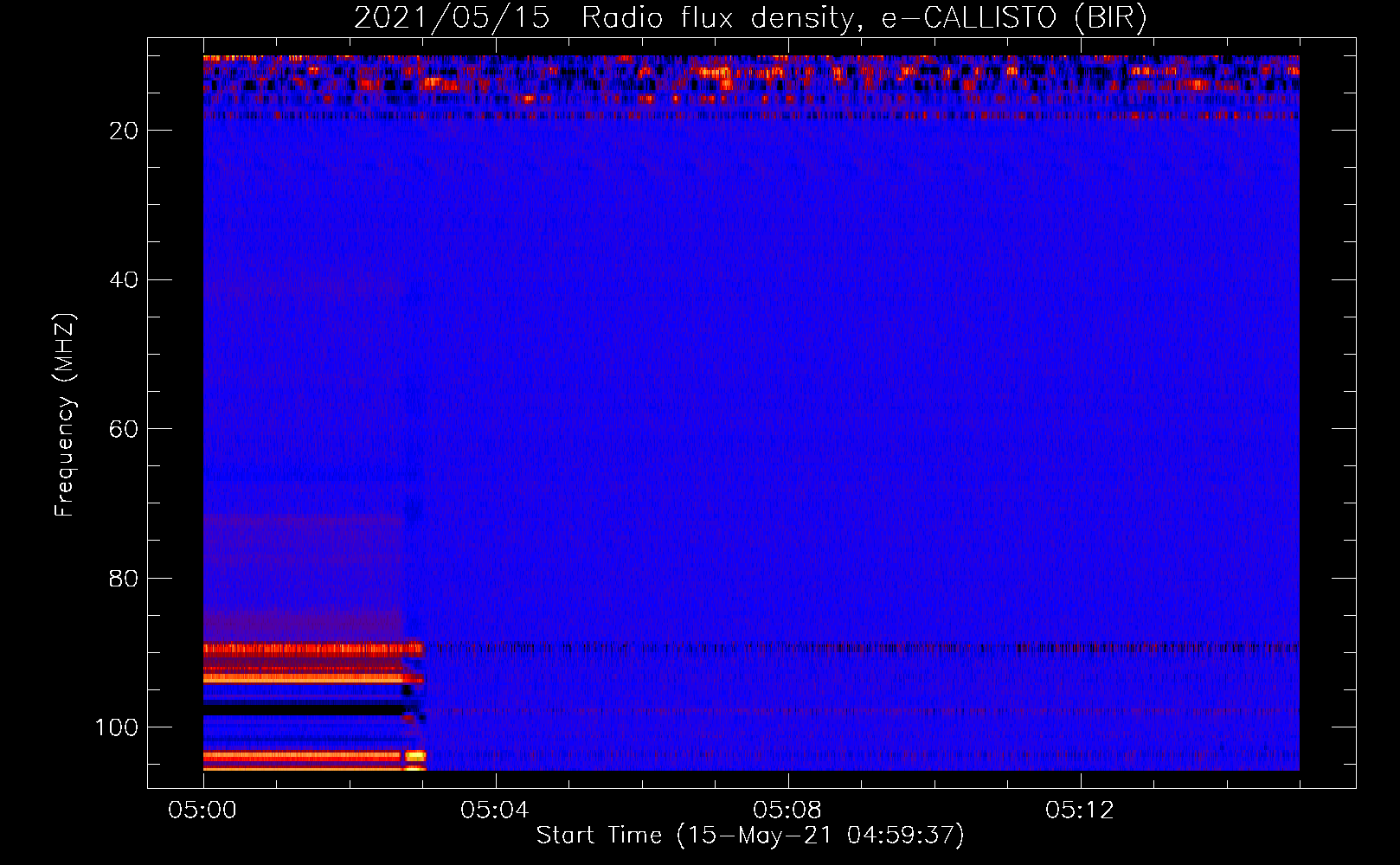Click the 20 MHz frequency tick label
1400x865 pixels.
(124, 131)
